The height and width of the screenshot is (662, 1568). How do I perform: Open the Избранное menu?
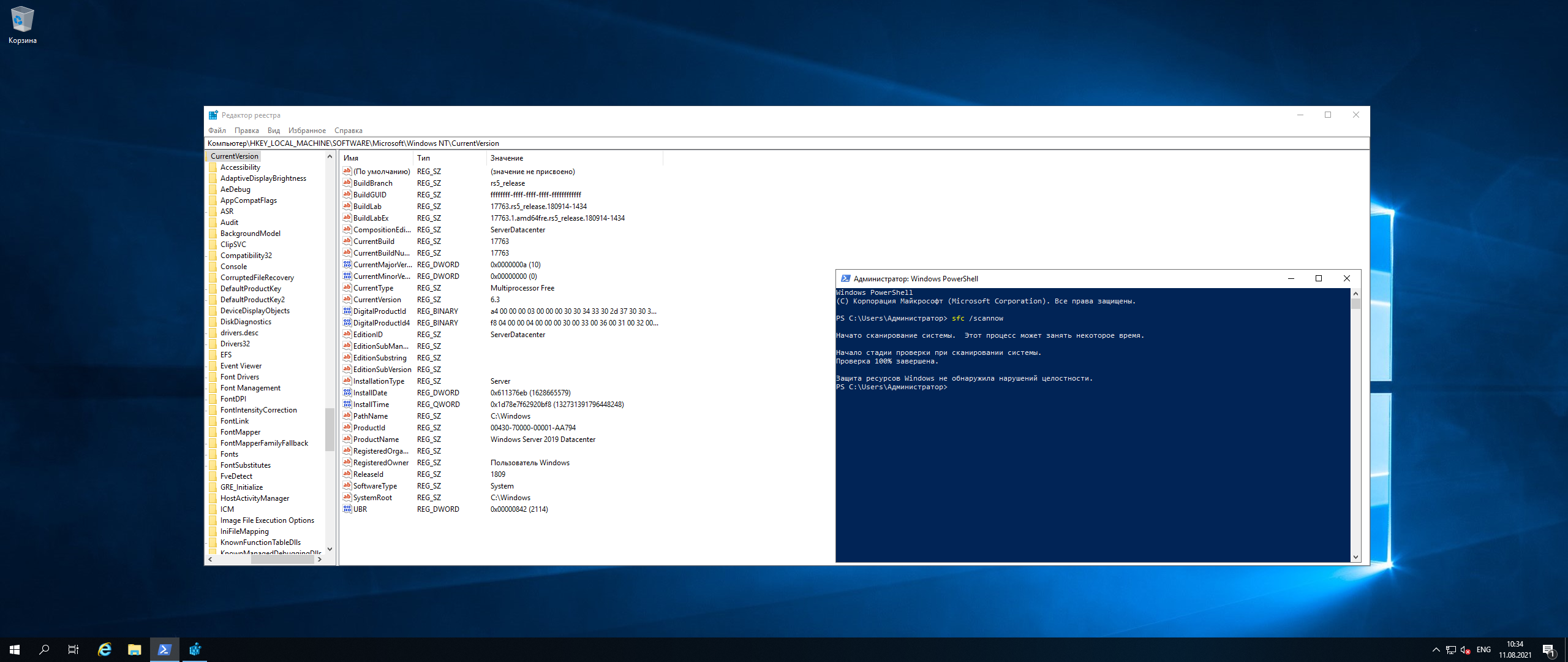tap(307, 131)
